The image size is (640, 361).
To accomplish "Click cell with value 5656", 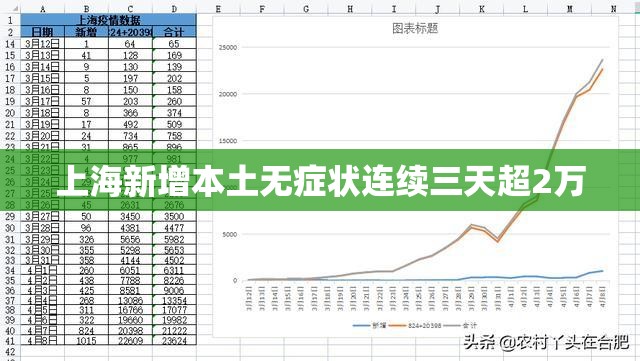I will [130, 239].
